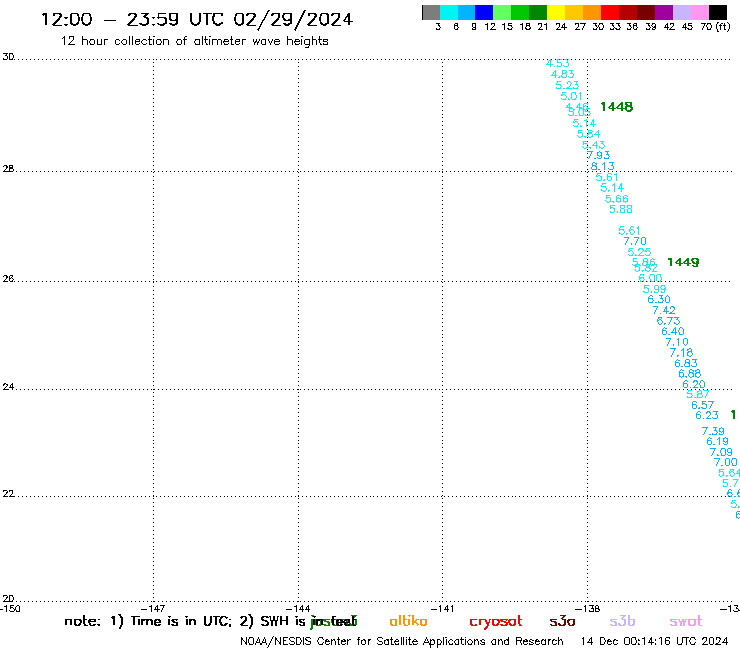
Task: Click the 22 latitude axis label
Action: [x=8, y=494]
